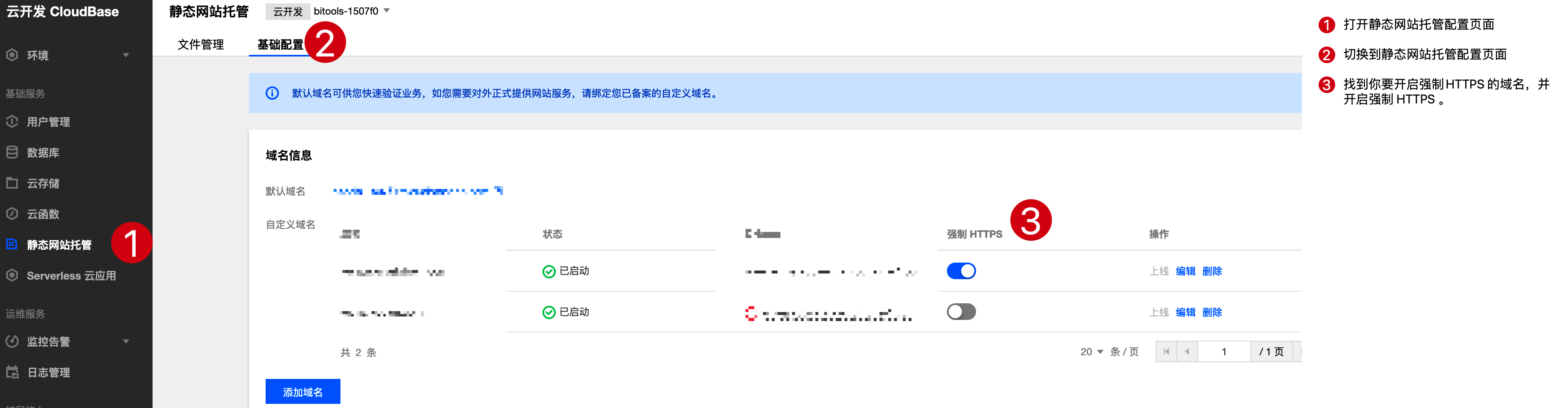
Task: Click 删除 link for the second domain
Action: [1212, 312]
